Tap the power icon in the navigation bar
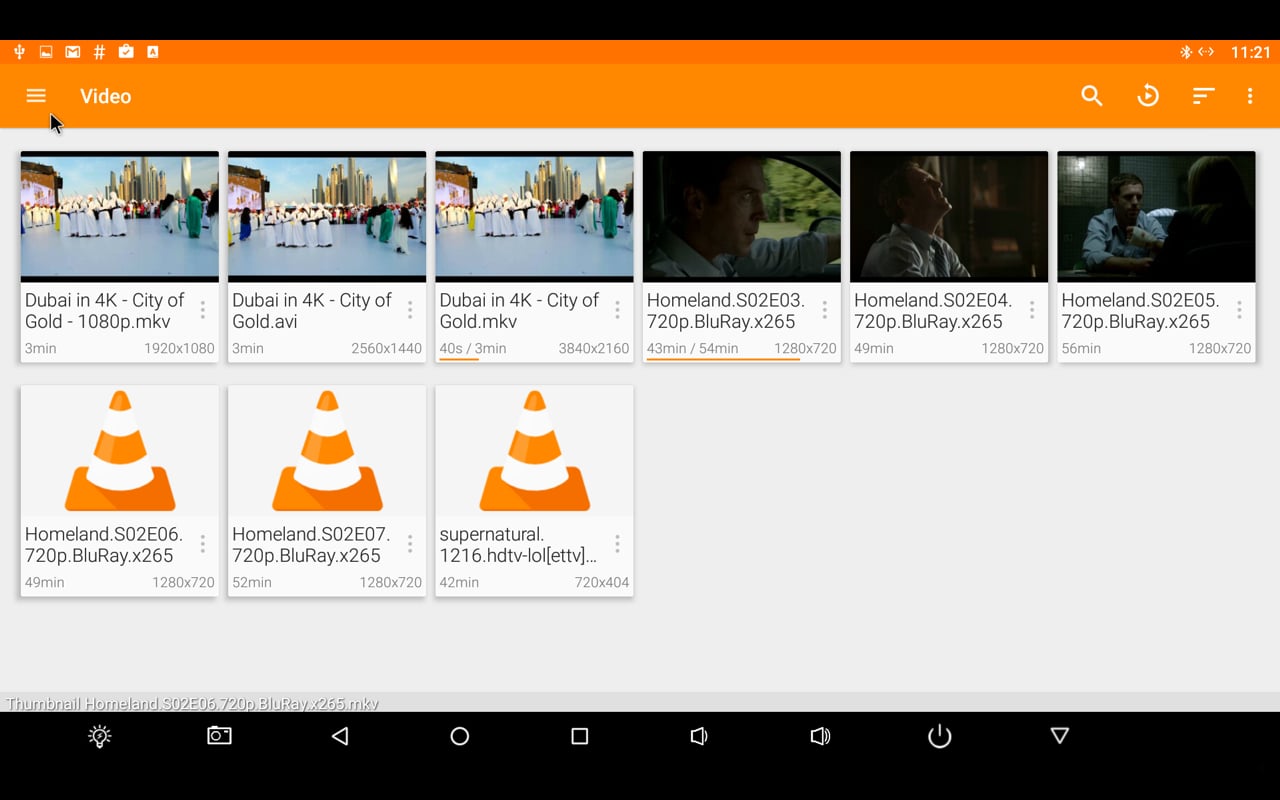This screenshot has width=1280, height=800. point(939,736)
